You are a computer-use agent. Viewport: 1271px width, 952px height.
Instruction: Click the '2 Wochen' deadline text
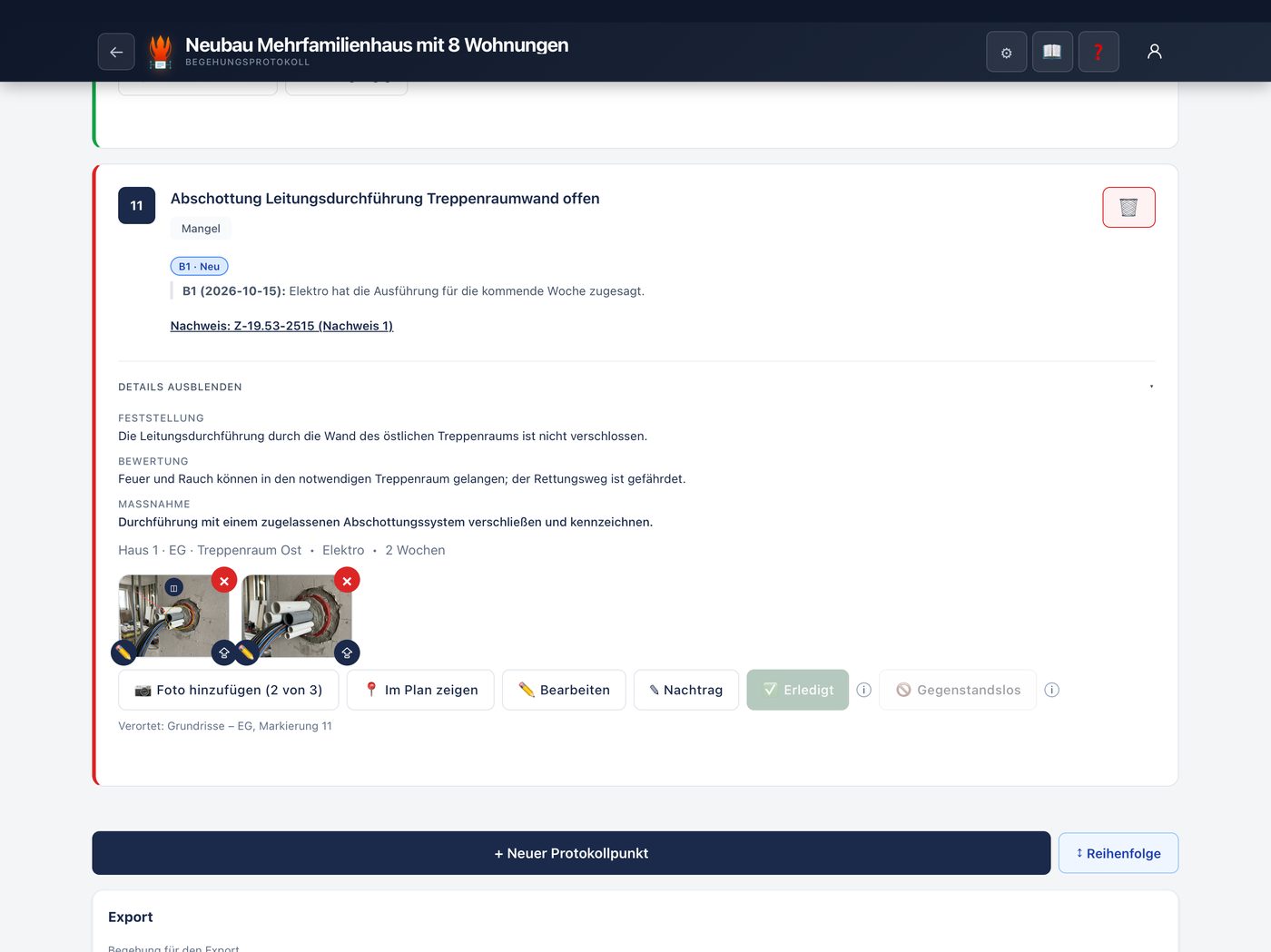415,550
